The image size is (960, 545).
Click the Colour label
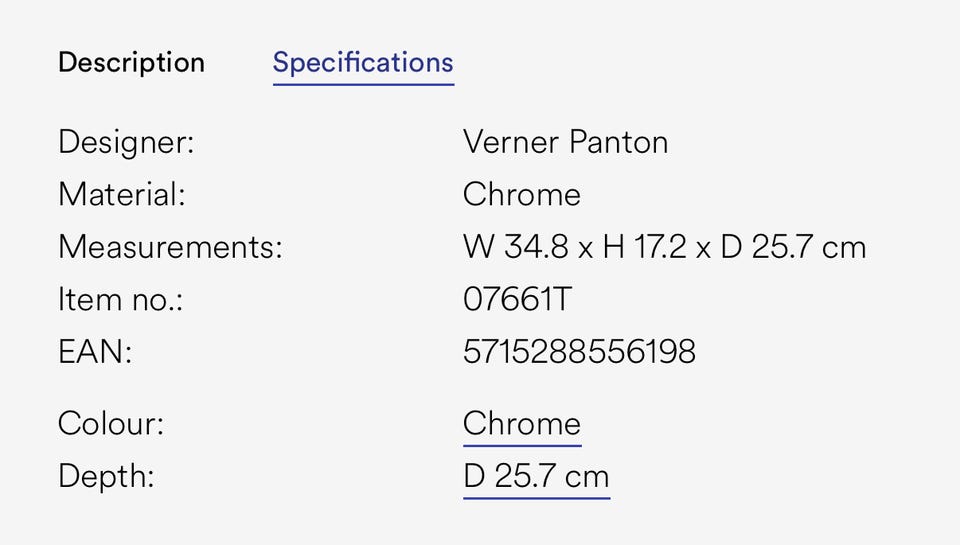point(111,424)
